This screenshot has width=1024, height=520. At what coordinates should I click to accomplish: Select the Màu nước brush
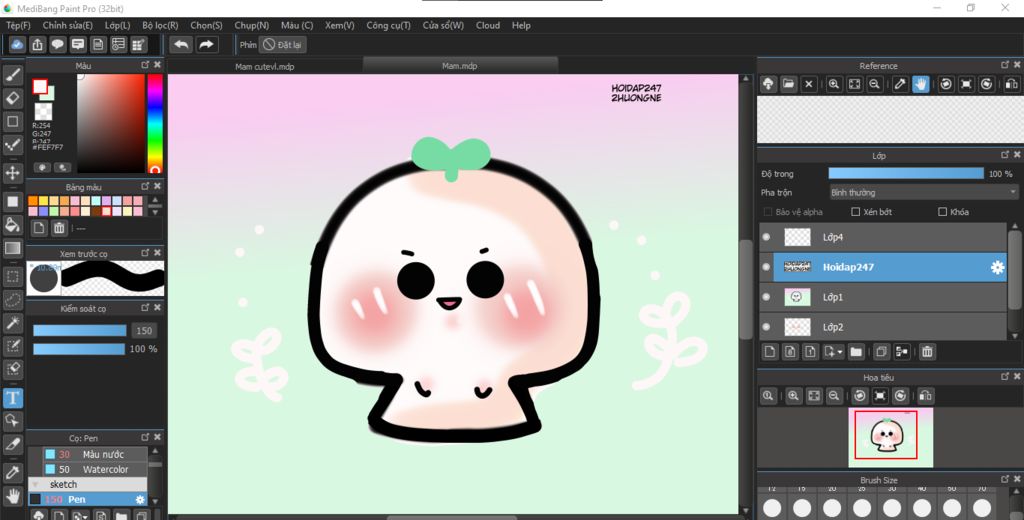(95, 455)
